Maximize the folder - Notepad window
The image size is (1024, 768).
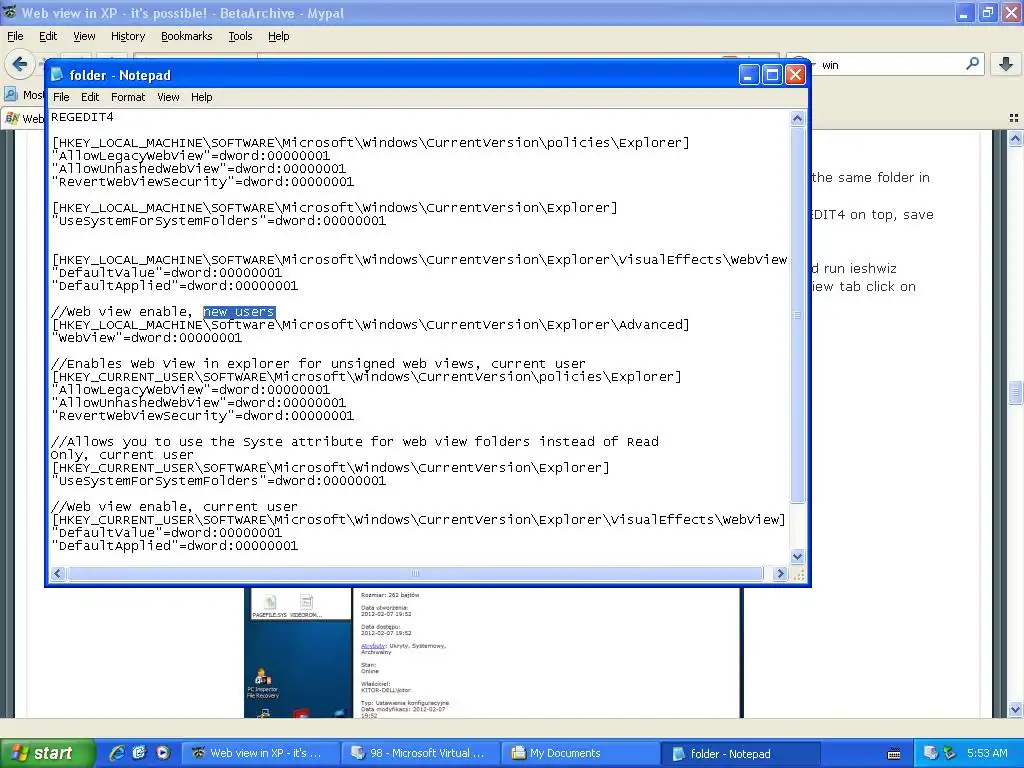click(772, 75)
